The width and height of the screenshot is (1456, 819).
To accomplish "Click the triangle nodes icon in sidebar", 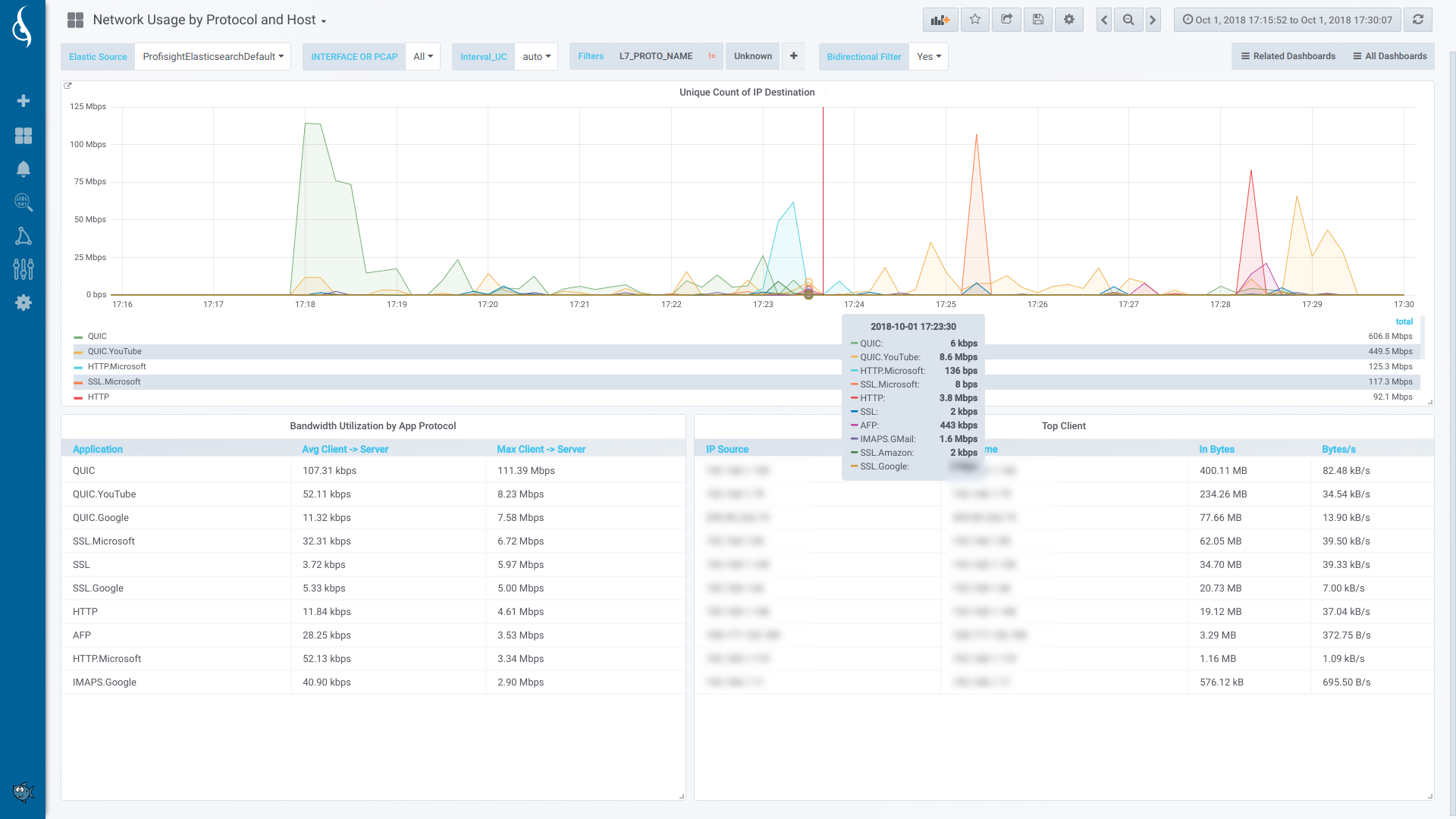I will coord(24,236).
